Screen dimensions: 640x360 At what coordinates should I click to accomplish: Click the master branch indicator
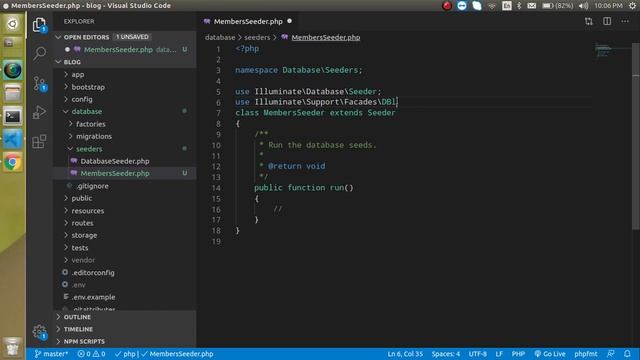(51, 354)
